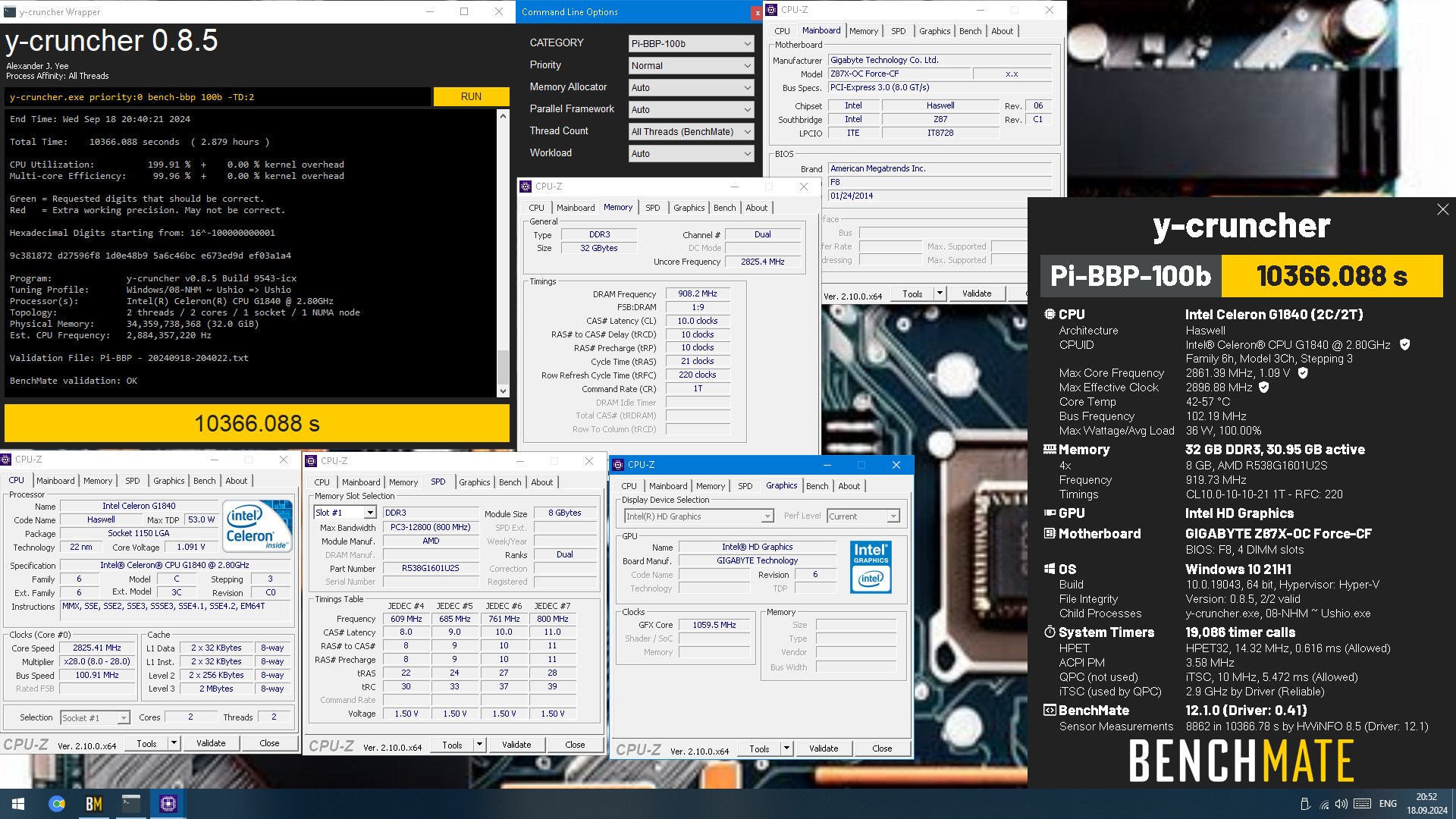Click Validate in CPU-Z CPU window
This screenshot has height=819, width=1456.
click(x=211, y=743)
